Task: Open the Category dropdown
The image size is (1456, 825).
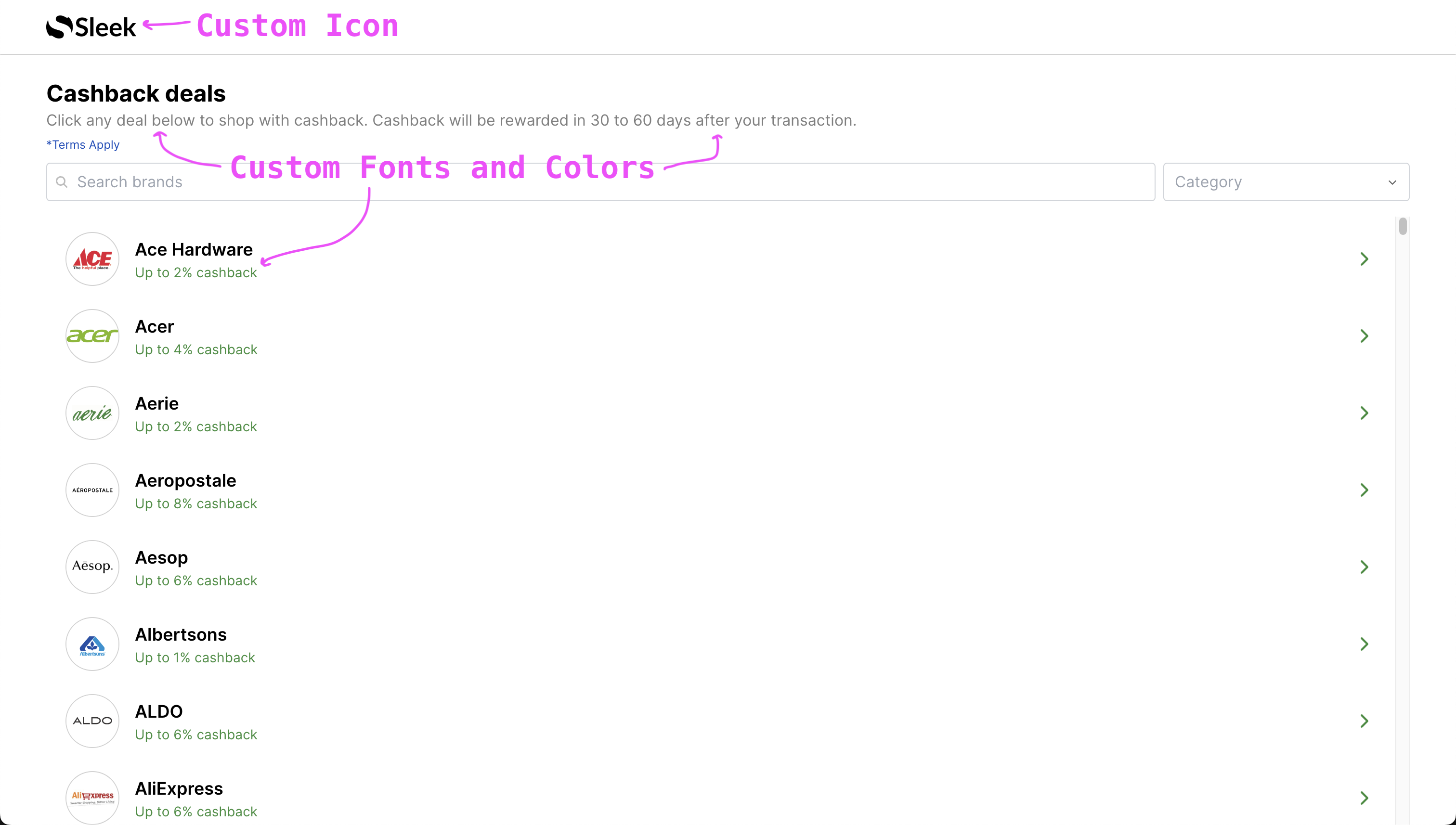Action: click(1286, 182)
